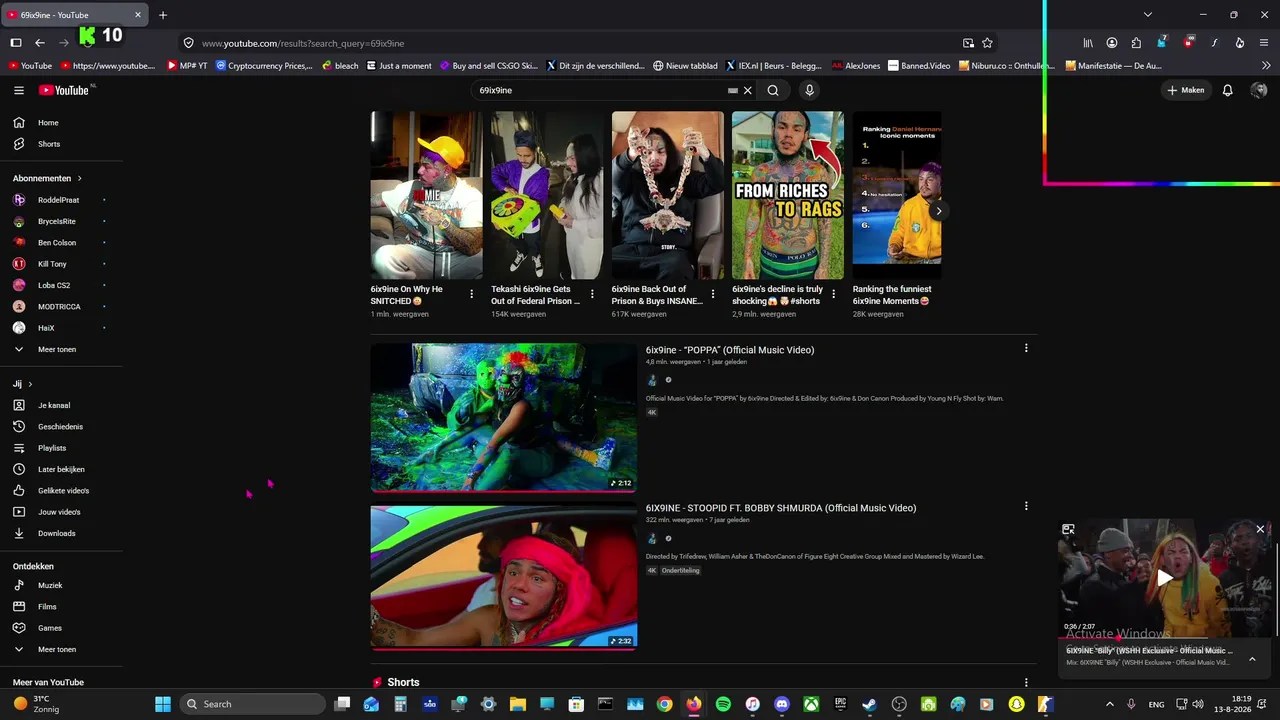Open short '6ix9ine On Why He SNITCHED'
1280x720 pixels.
[x=426, y=195]
